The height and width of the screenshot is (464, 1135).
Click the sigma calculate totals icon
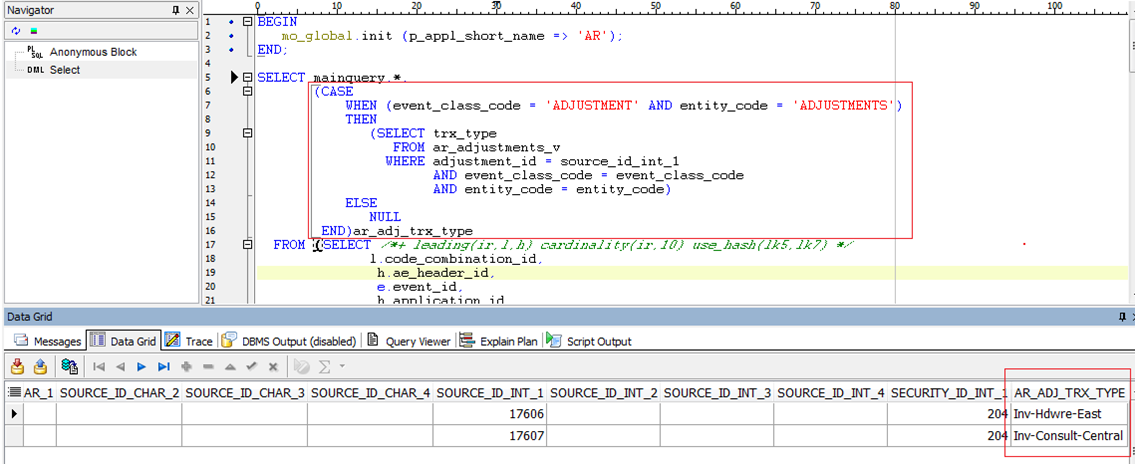pyautogui.click(x=325, y=367)
